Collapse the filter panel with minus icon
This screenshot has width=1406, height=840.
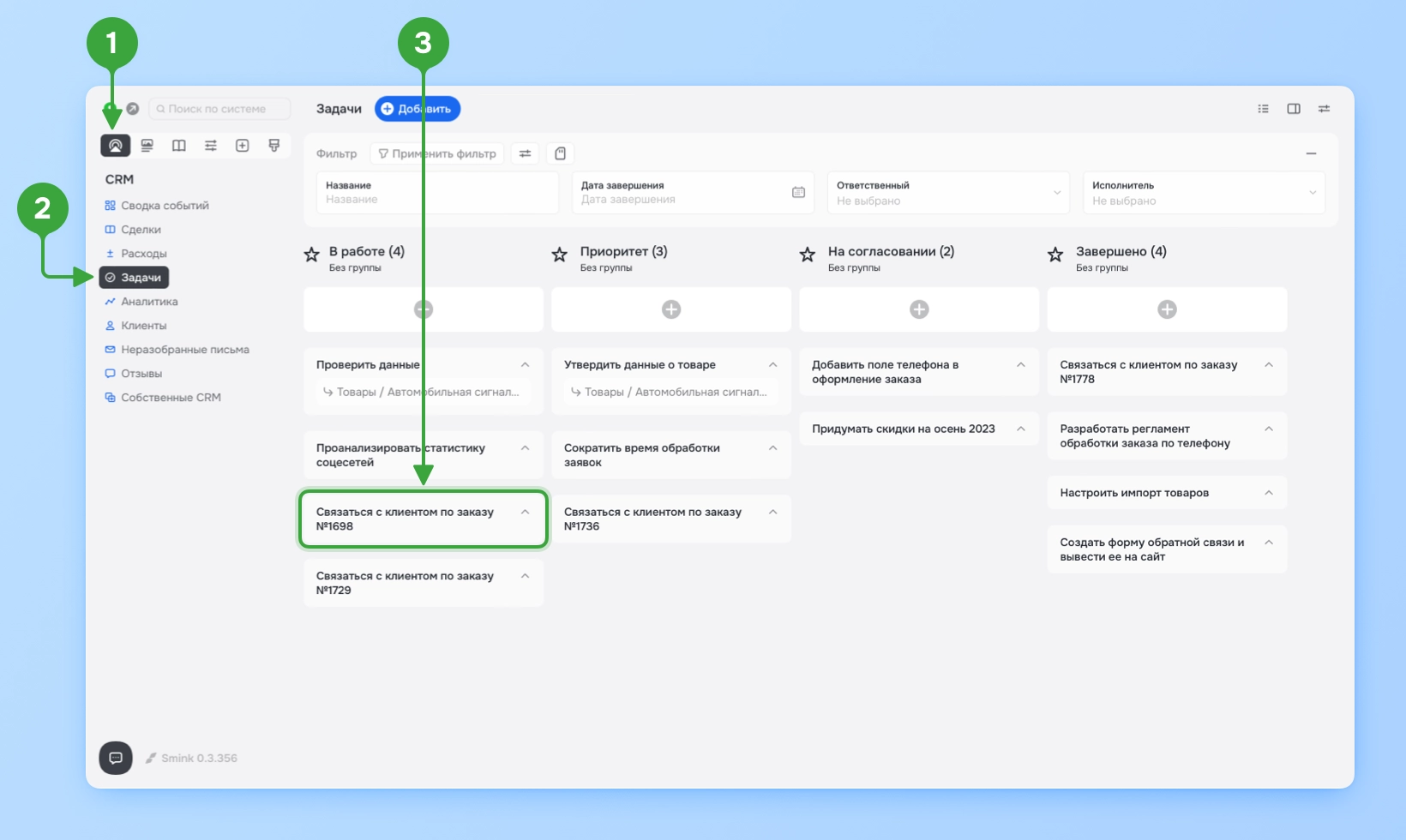(x=1311, y=153)
